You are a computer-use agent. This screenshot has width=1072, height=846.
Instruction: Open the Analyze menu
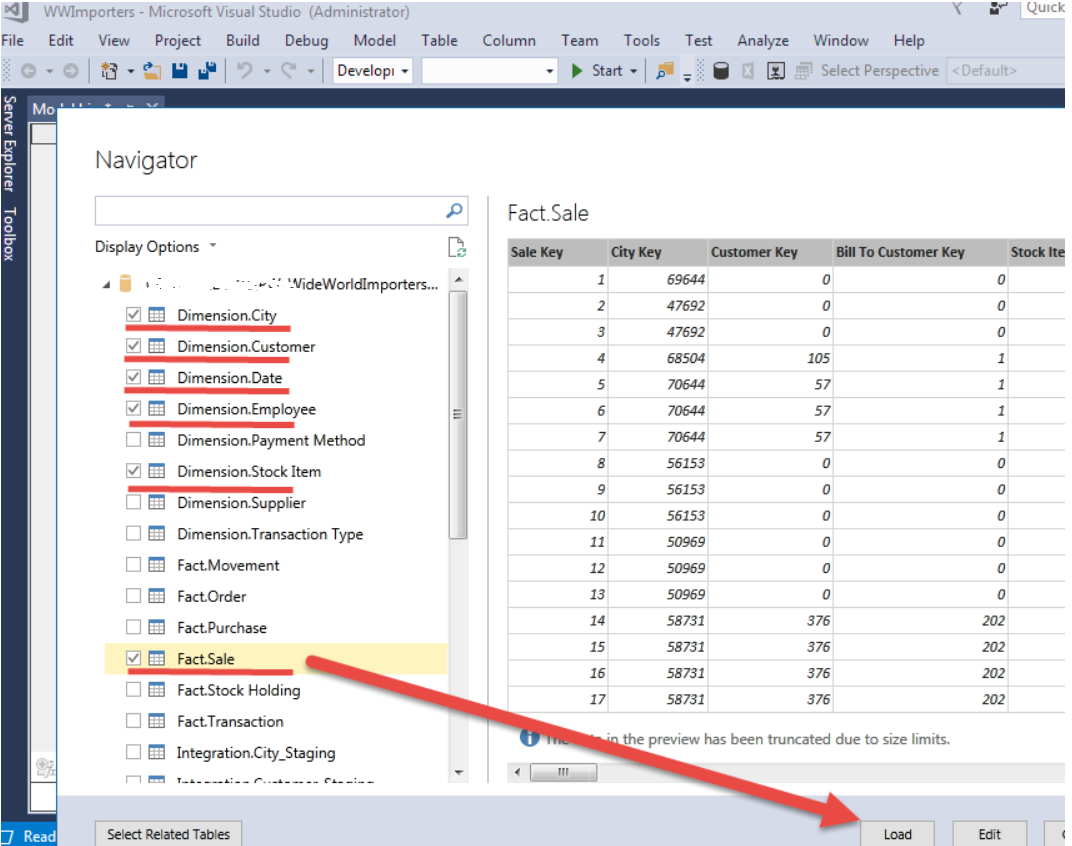pyautogui.click(x=762, y=41)
